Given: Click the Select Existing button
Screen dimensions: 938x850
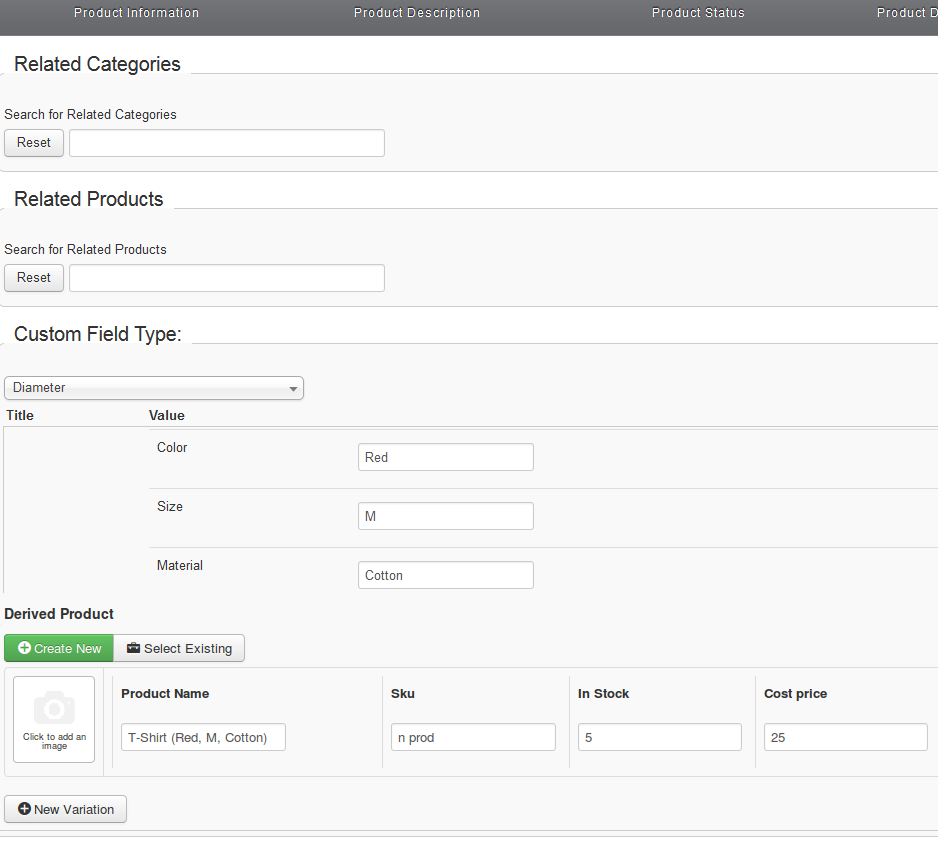Looking at the screenshot, I should pyautogui.click(x=179, y=648).
